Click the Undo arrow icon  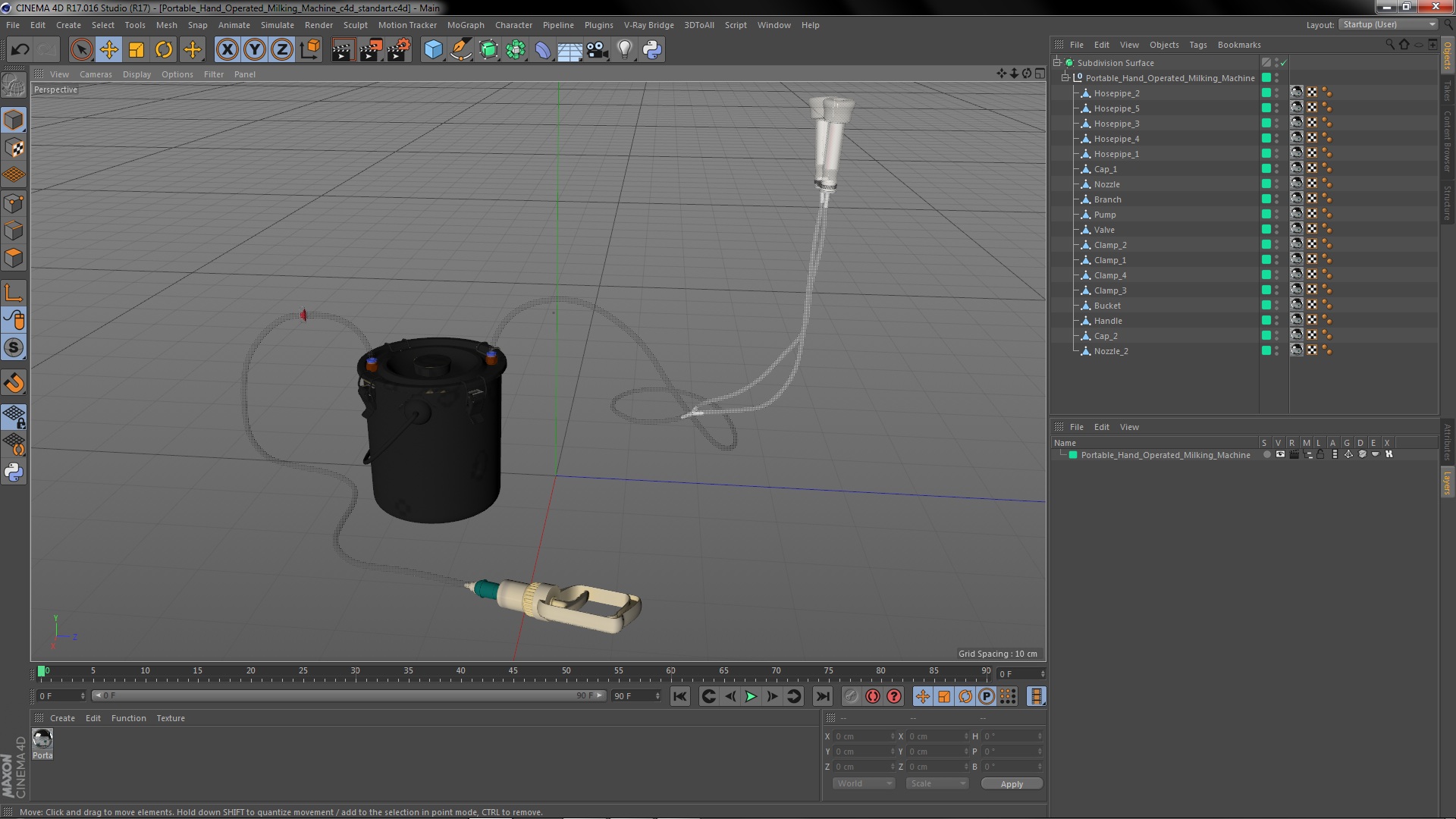coord(20,50)
